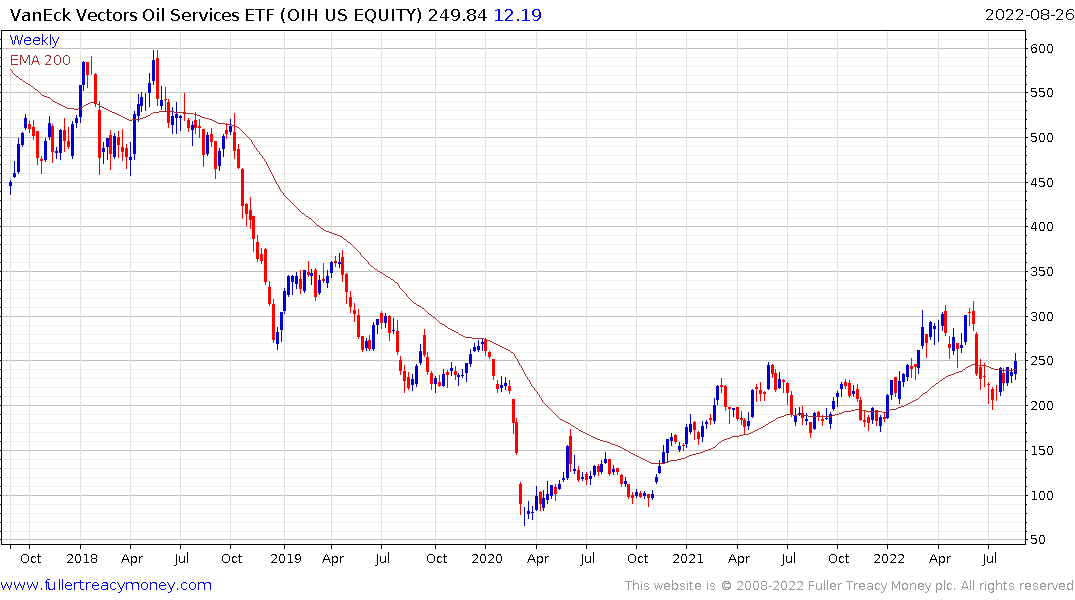The height and width of the screenshot is (600, 1075).
Task: Click the blue change value 12.19
Action: (518, 14)
